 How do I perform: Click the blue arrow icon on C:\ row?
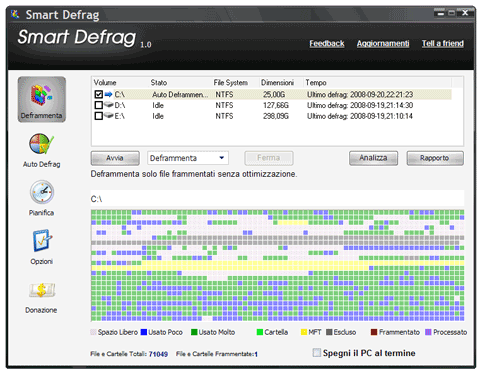click(x=108, y=94)
